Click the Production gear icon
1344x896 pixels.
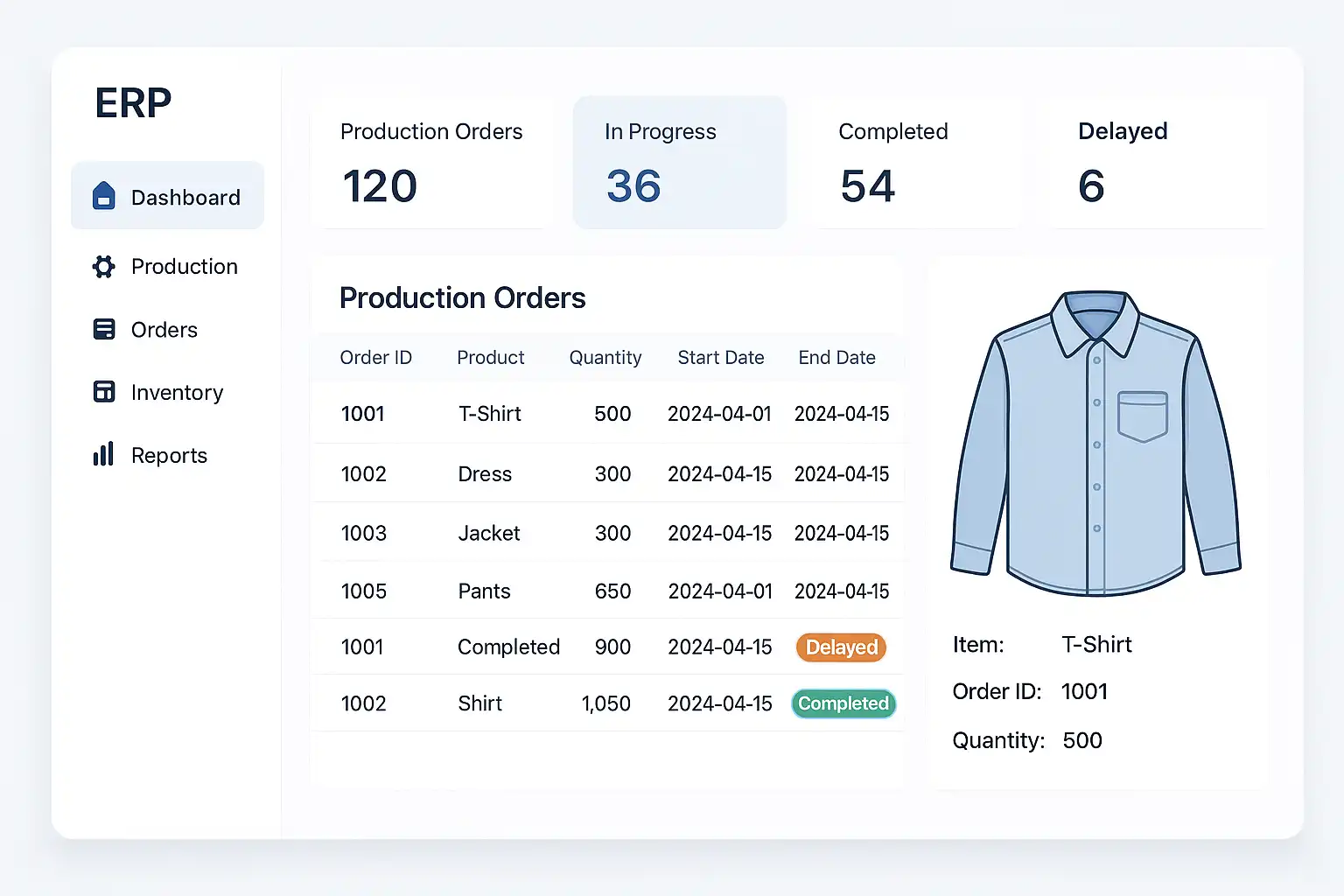pyautogui.click(x=104, y=267)
